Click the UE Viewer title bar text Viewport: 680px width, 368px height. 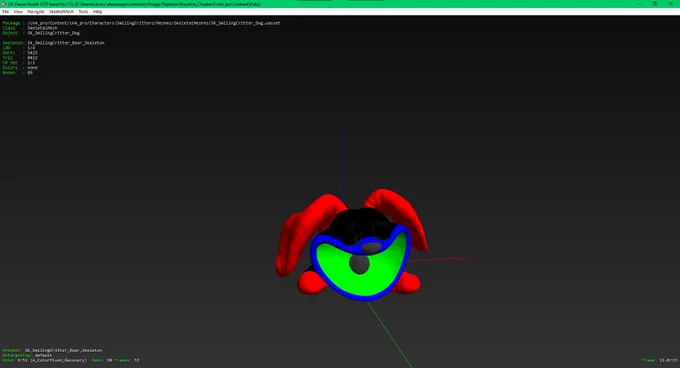tap(134, 4)
